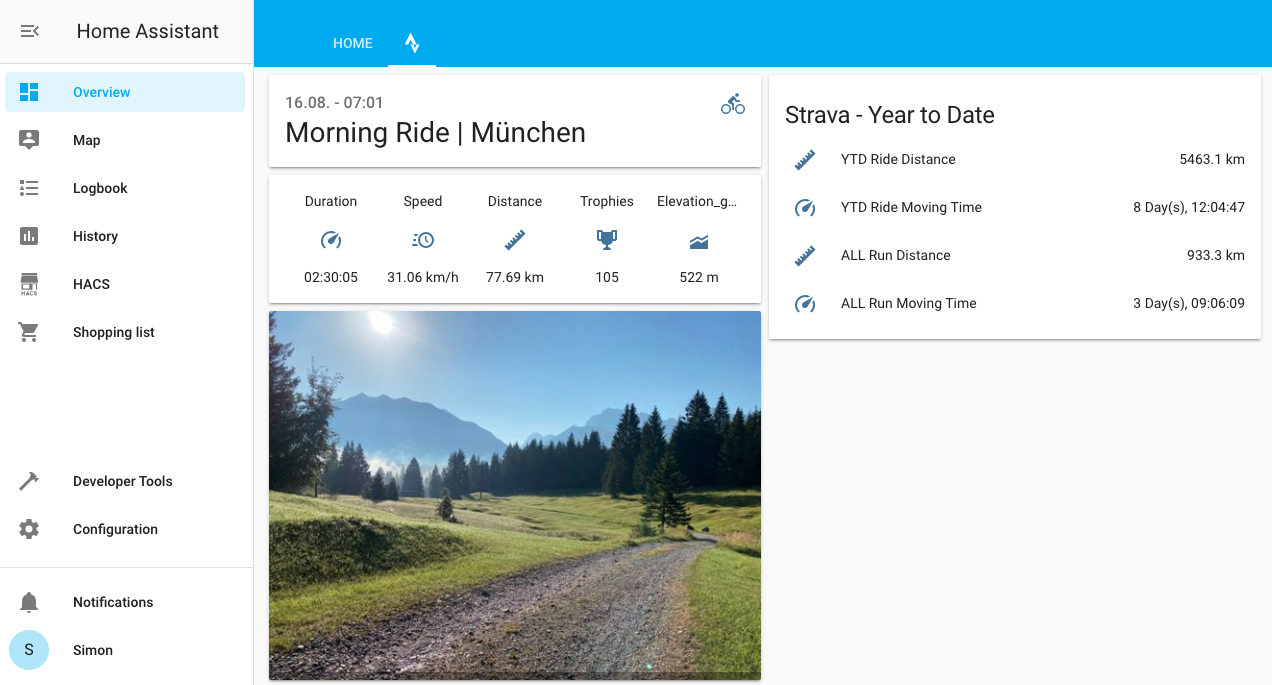1272x685 pixels.
Task: Open Developer Tools in the sidebar
Action: pos(125,481)
